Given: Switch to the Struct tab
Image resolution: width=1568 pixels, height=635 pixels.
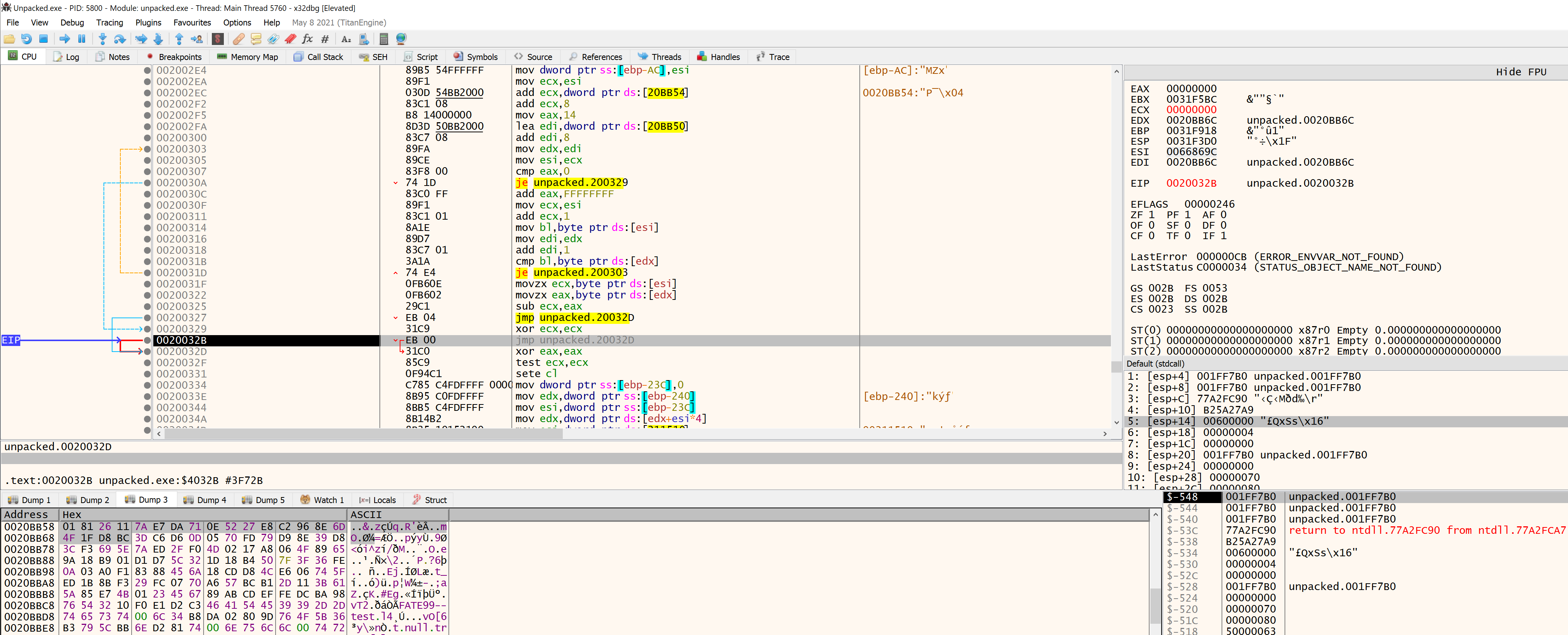Looking at the screenshot, I should pyautogui.click(x=429, y=500).
